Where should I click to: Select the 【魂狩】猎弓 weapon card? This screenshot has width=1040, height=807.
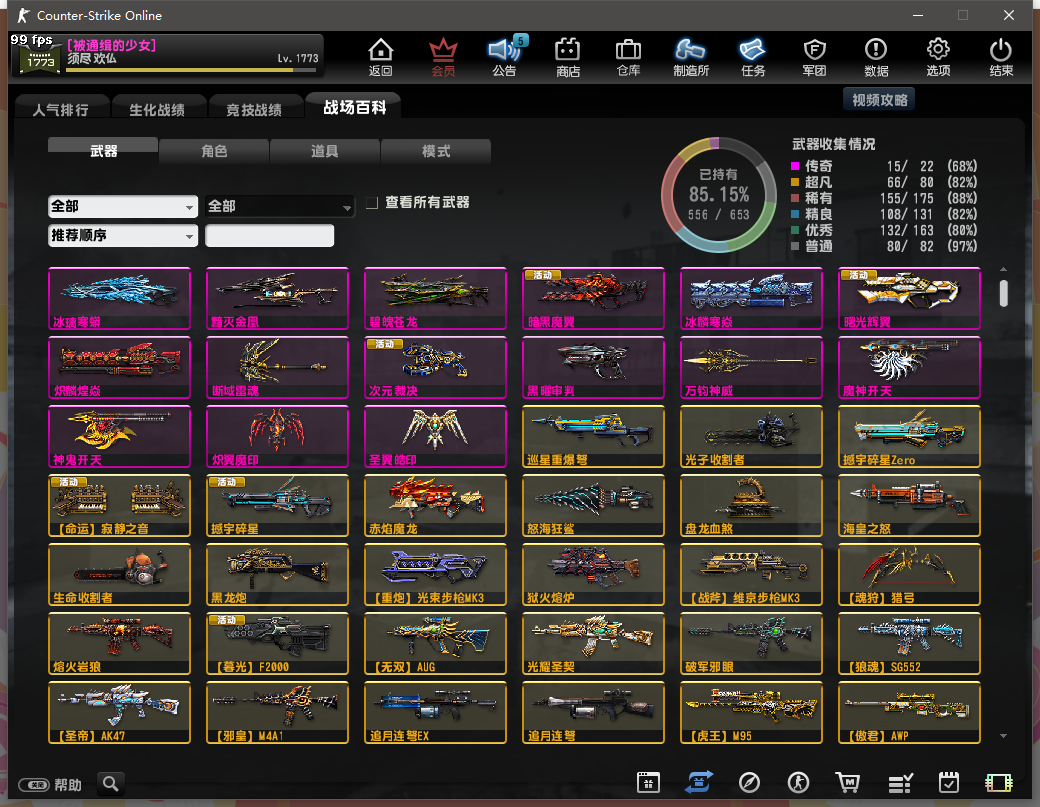tap(909, 574)
